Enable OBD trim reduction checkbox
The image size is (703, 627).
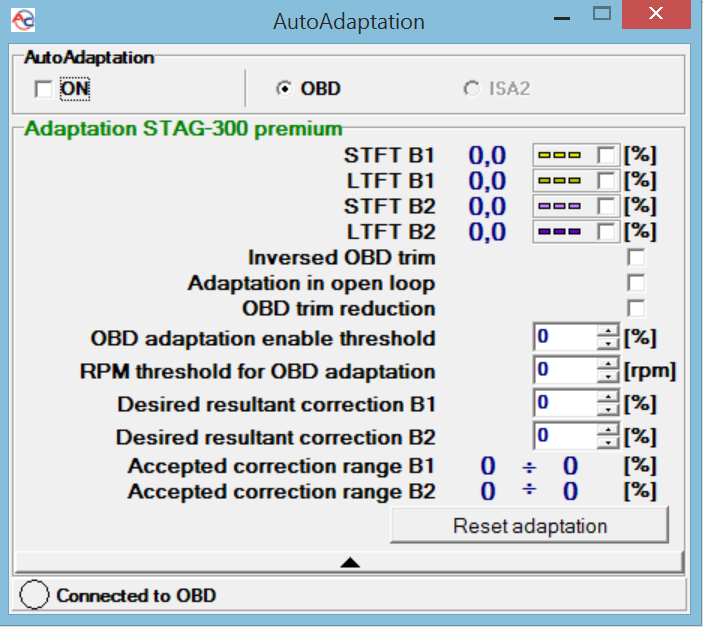[636, 309]
